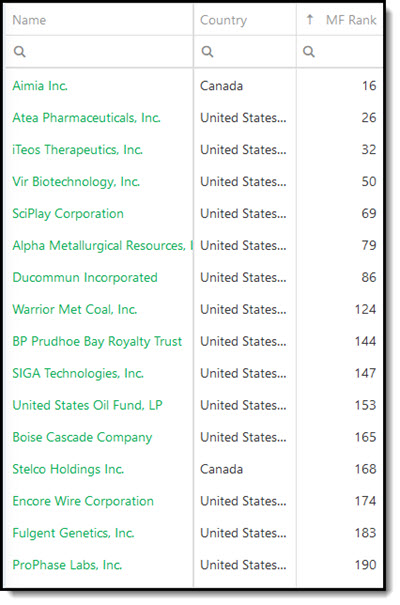Image resolution: width=400 pixels, height=605 pixels.
Task: Open the Stelco Holdings Inc. link
Action: click(68, 469)
